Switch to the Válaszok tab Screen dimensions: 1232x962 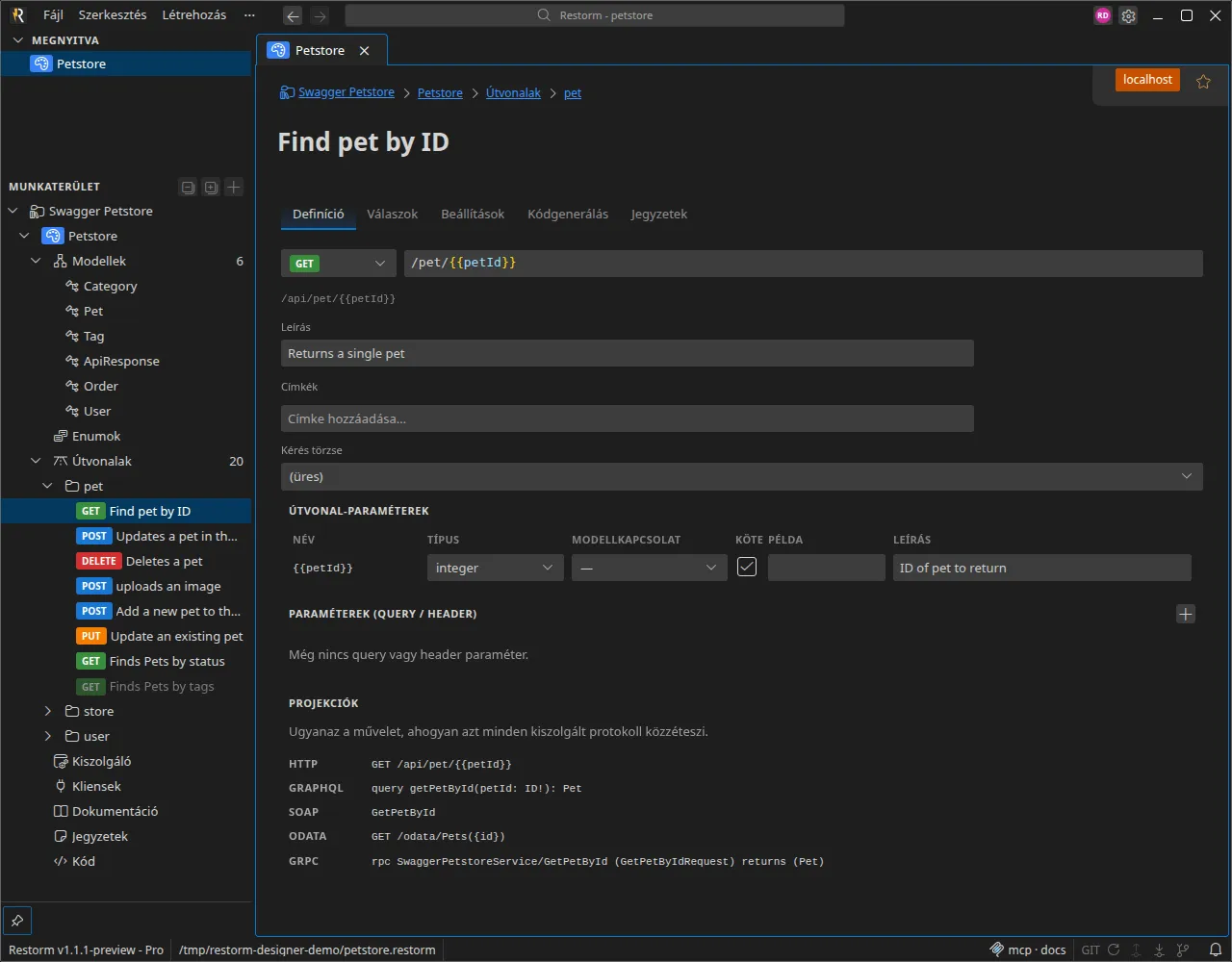tap(393, 214)
